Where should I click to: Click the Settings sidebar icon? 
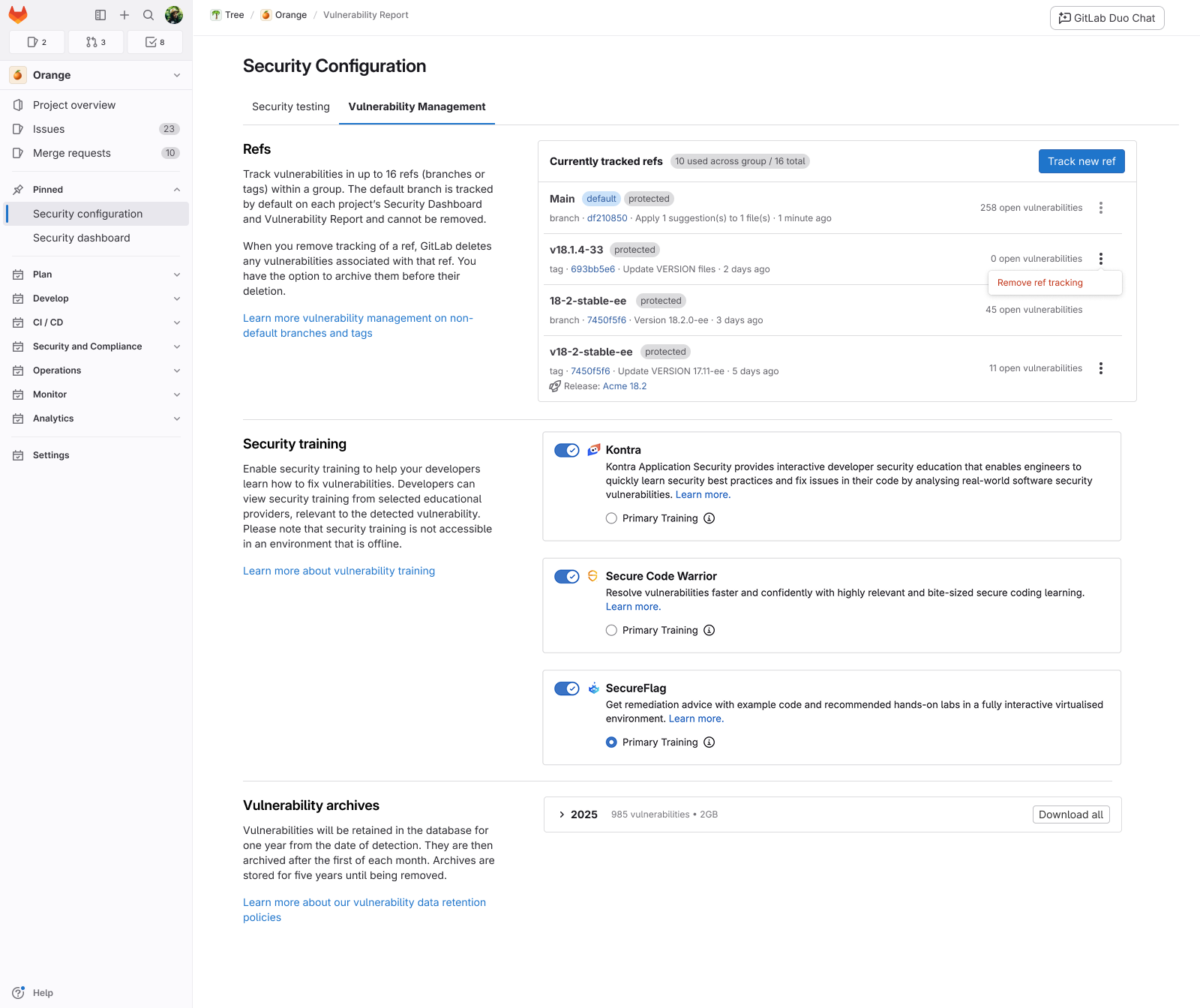(x=18, y=455)
